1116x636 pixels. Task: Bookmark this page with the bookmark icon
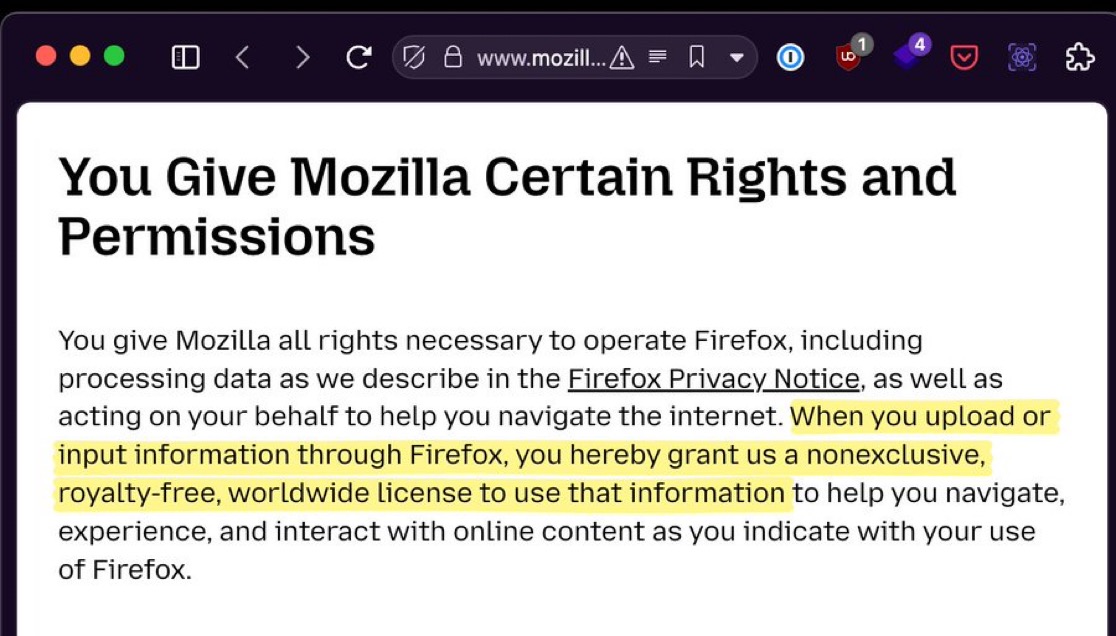pyautogui.click(x=697, y=57)
